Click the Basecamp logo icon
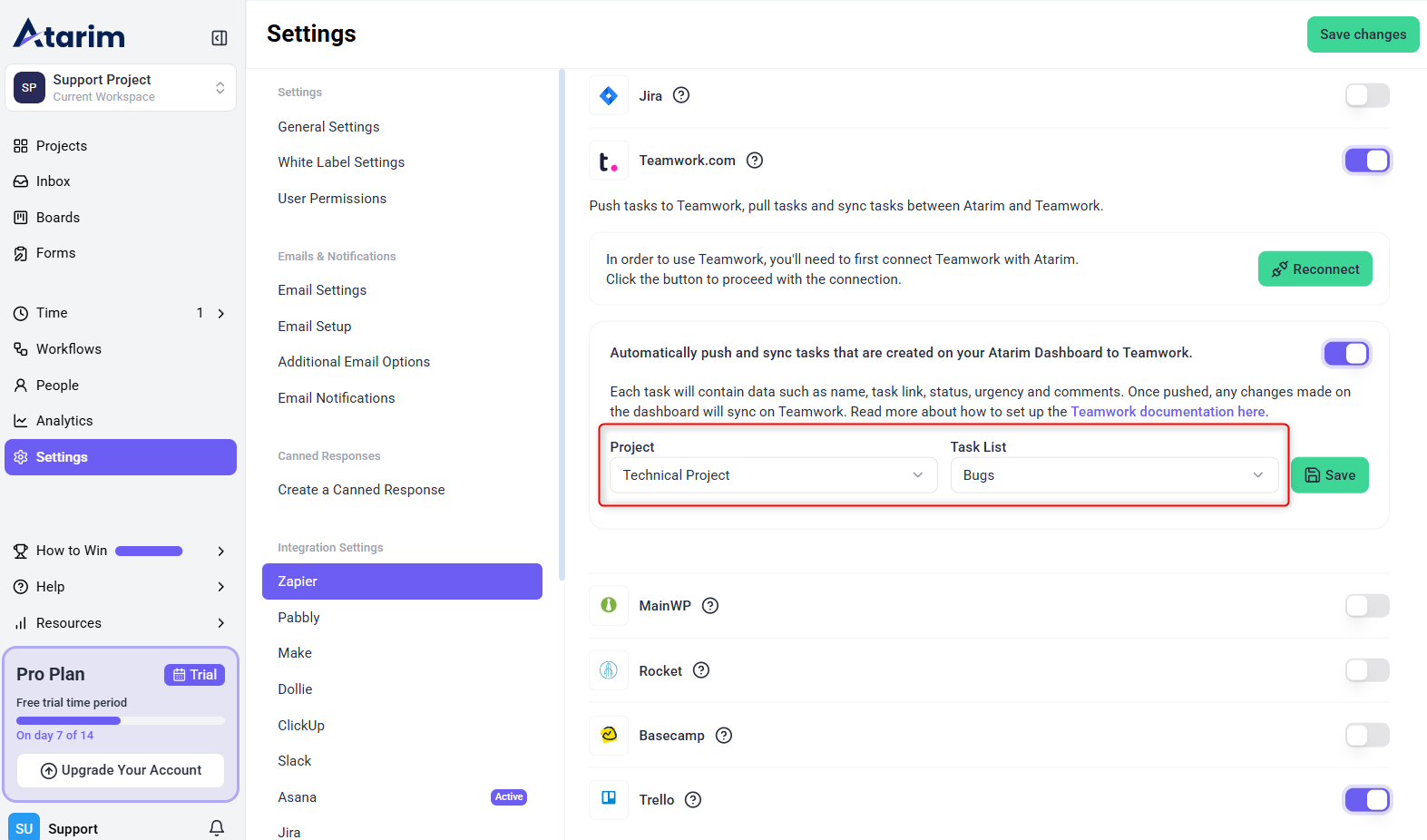Image resolution: width=1427 pixels, height=840 pixels. (x=609, y=735)
